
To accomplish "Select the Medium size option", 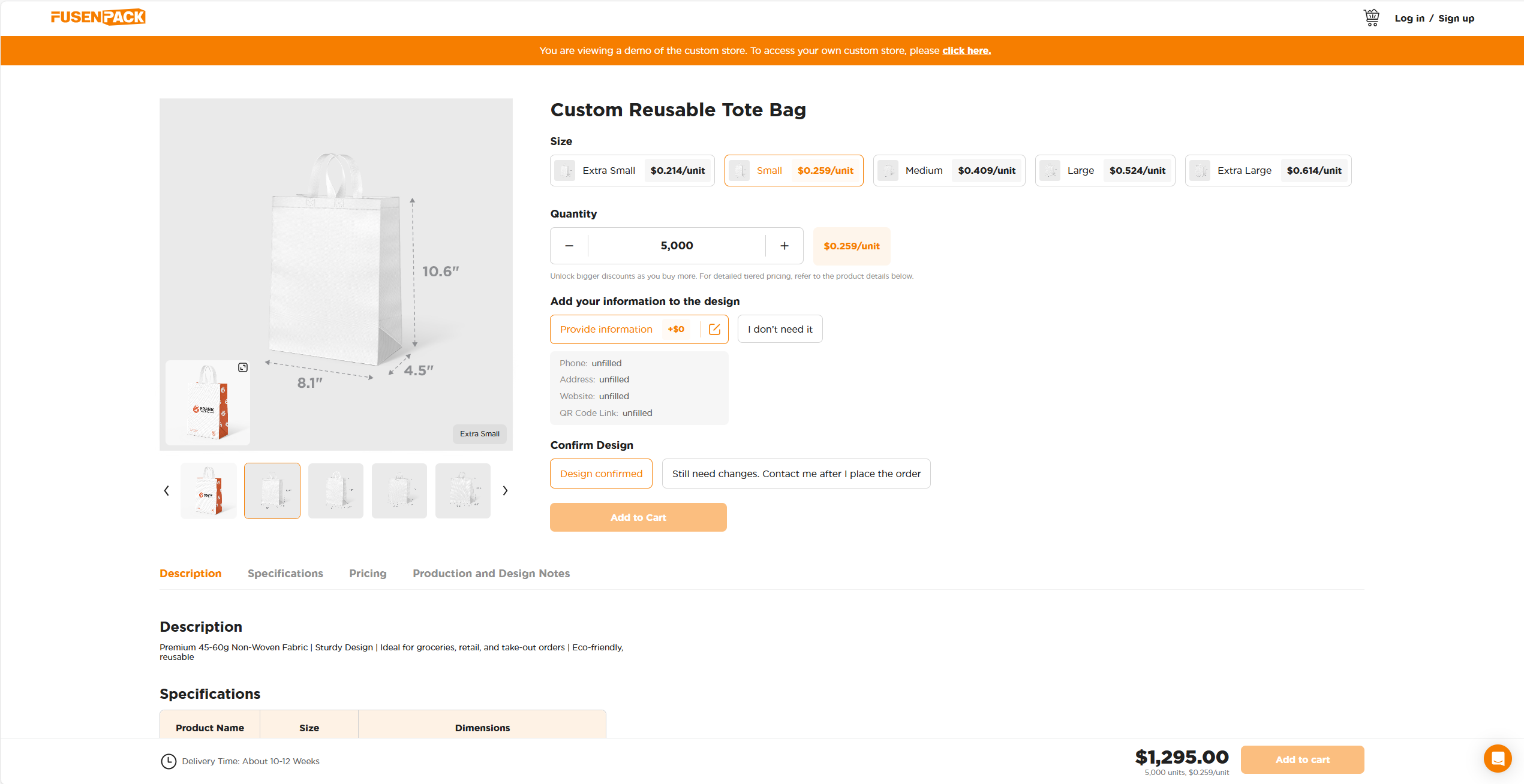I will pos(949,170).
